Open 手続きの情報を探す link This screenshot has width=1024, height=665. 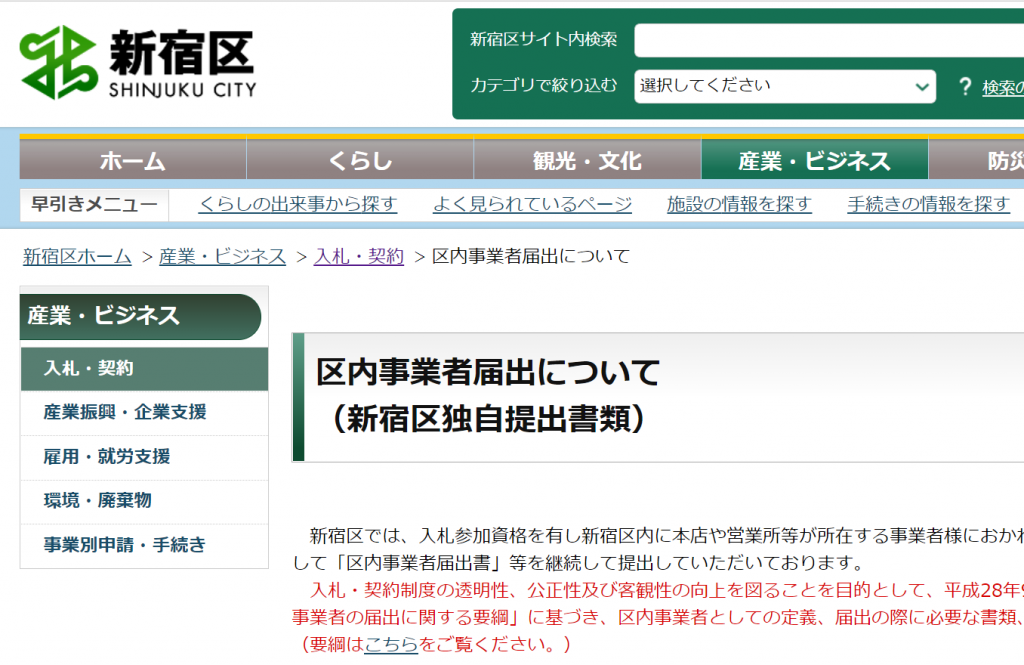click(928, 205)
